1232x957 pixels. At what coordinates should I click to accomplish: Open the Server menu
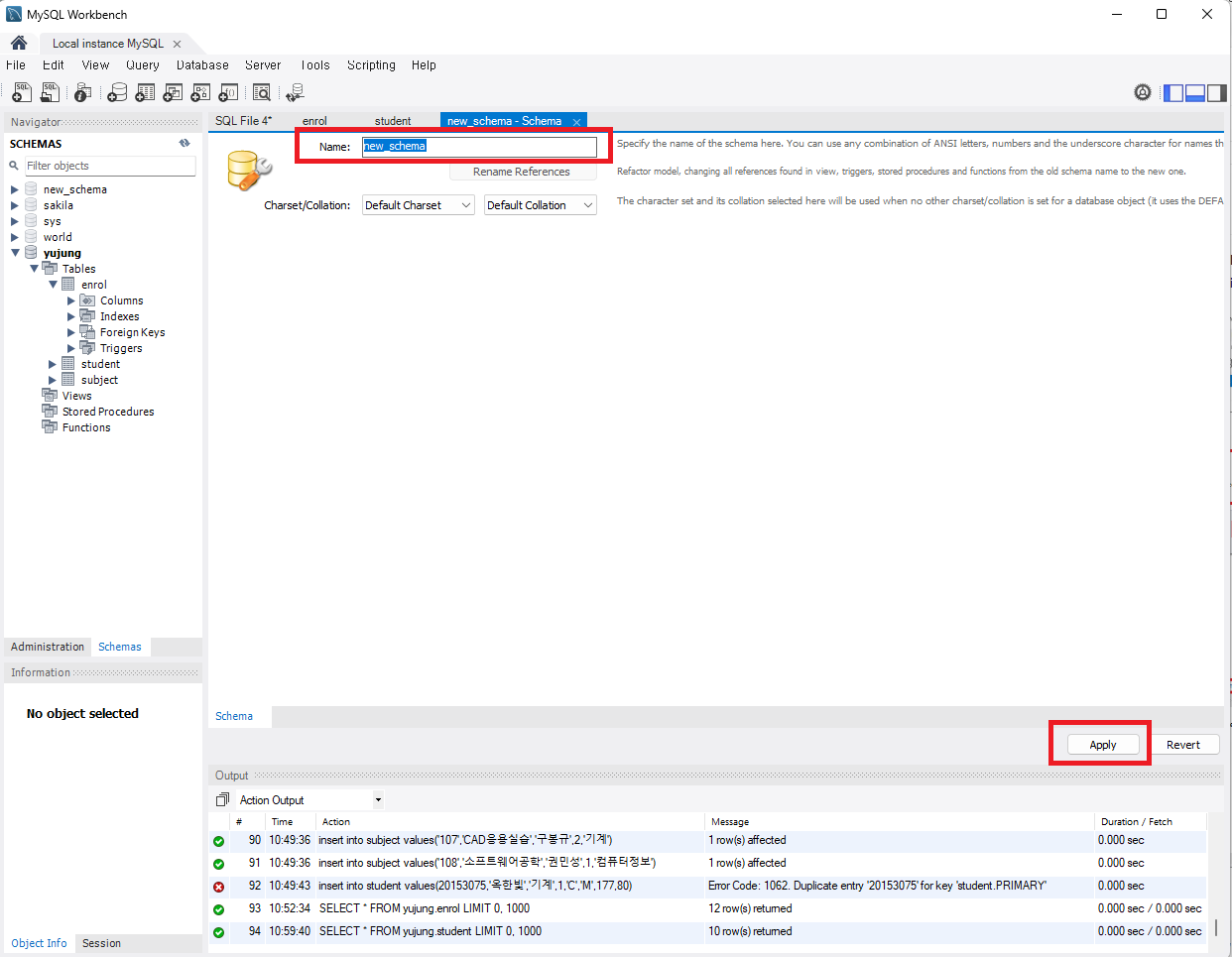click(x=263, y=64)
